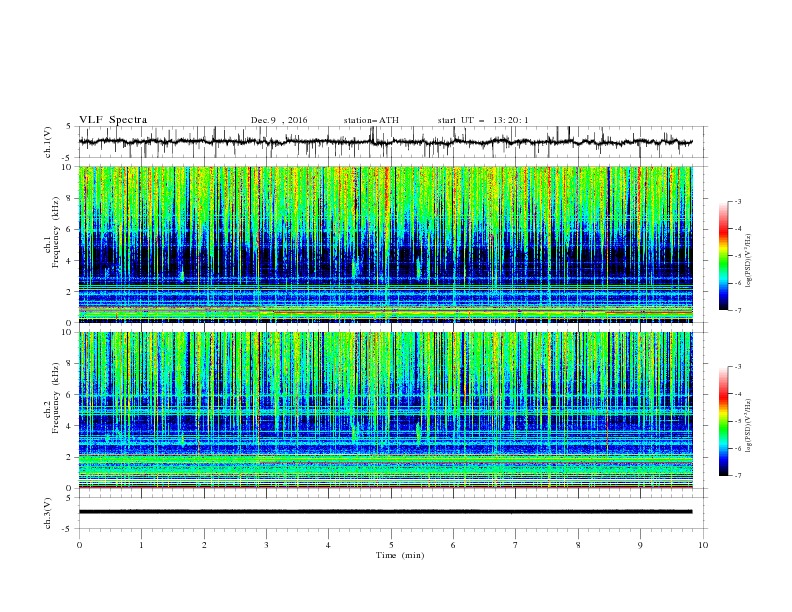Click the ch.1 voltage waveform trace panel

click(393, 142)
